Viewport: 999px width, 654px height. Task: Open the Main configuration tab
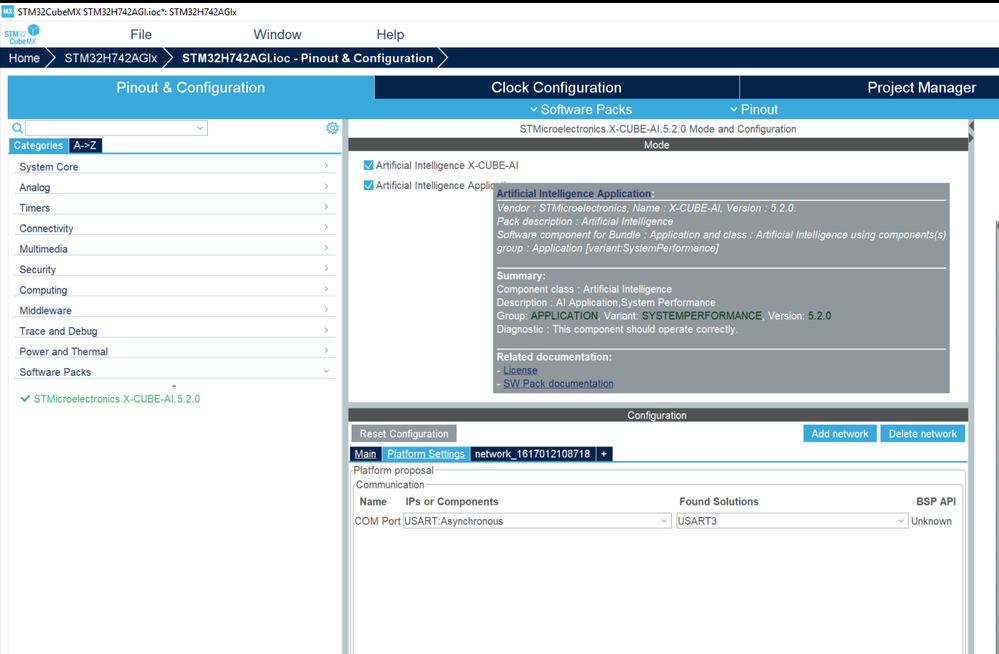[365, 454]
